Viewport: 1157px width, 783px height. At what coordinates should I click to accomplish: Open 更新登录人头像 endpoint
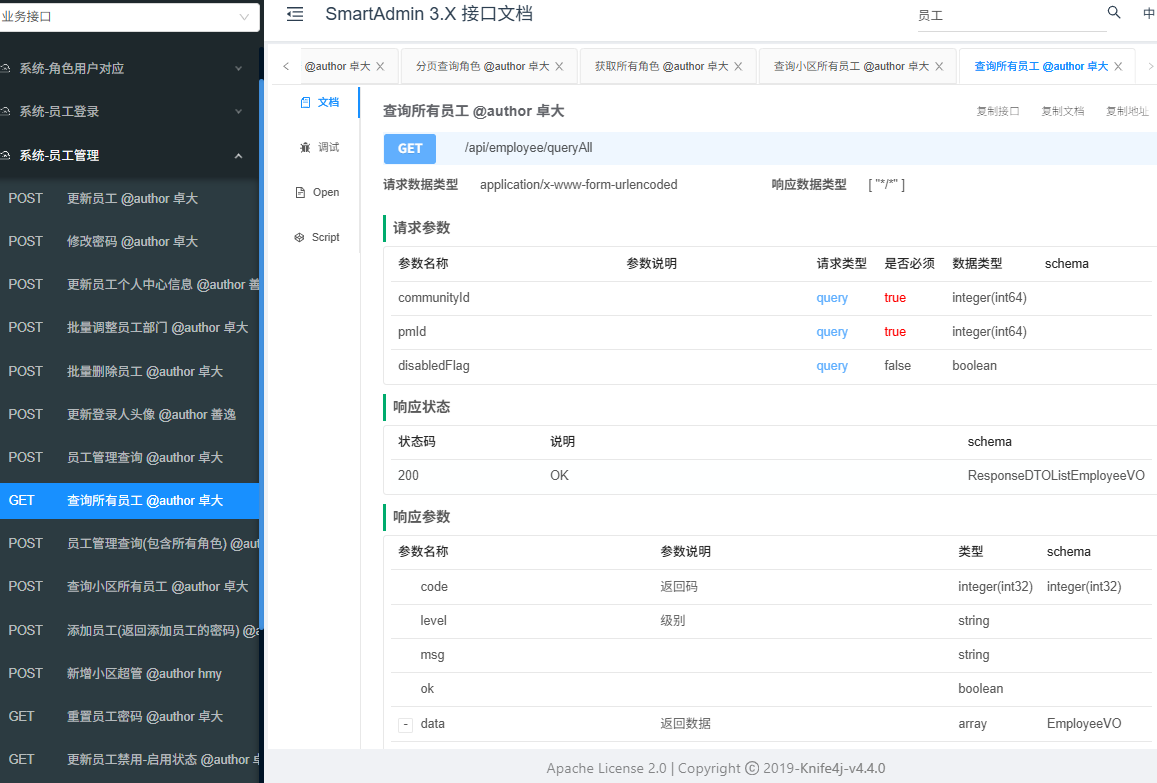pos(129,414)
